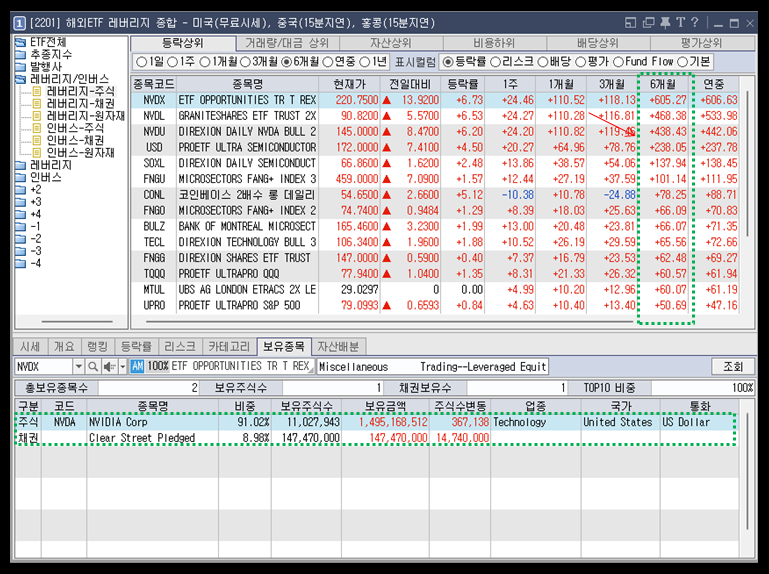Select the 레버리지-주식 tree item

[74, 91]
